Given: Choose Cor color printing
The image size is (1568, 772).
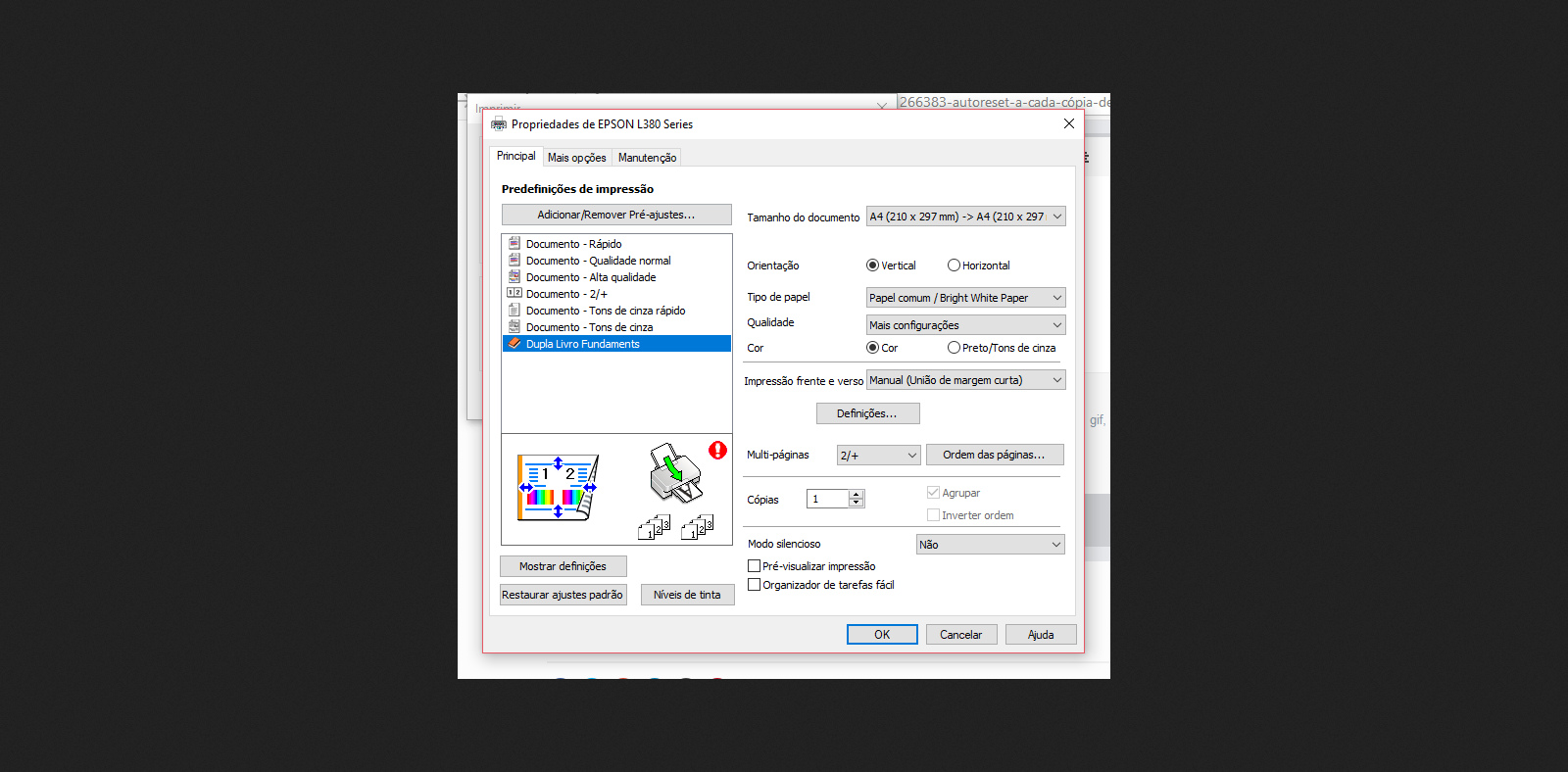Looking at the screenshot, I should pyautogui.click(x=872, y=348).
